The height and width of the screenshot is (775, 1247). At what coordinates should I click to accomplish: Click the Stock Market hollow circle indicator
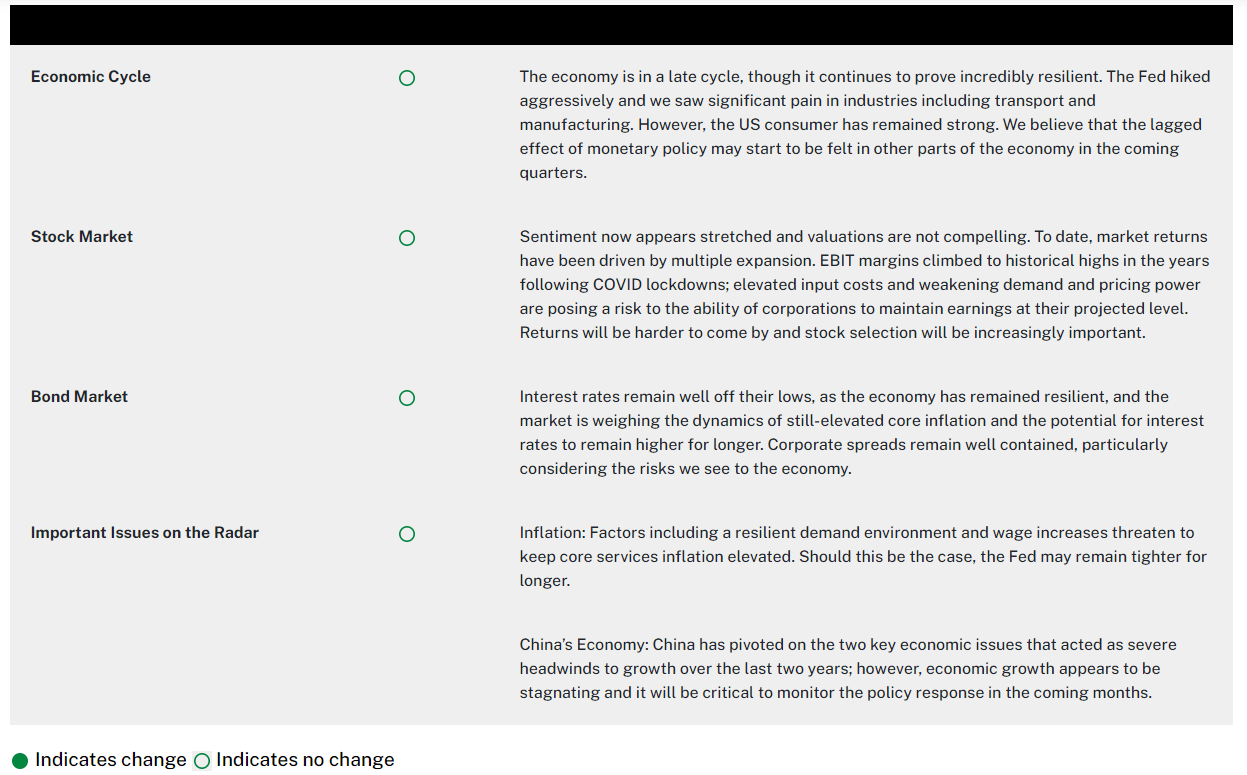[407, 238]
